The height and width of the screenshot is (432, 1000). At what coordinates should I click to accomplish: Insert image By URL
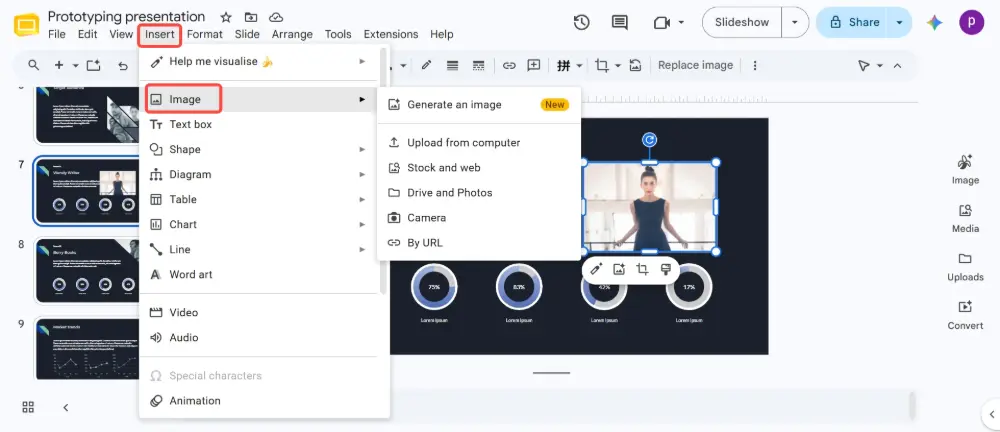click(x=479, y=242)
